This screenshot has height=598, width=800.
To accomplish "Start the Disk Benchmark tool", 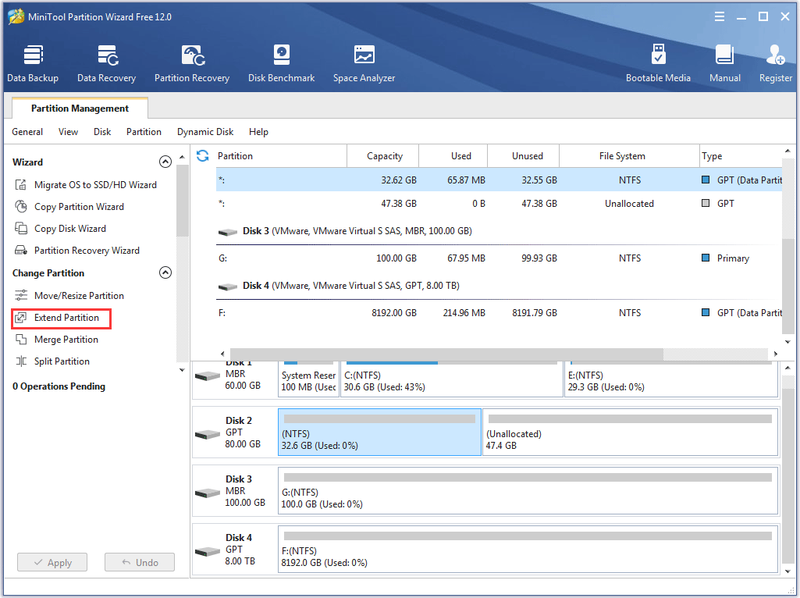I will pyautogui.click(x=281, y=63).
